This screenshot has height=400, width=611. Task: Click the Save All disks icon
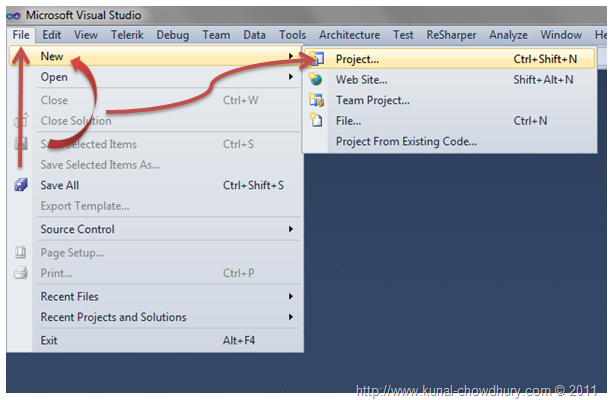tap(20, 185)
